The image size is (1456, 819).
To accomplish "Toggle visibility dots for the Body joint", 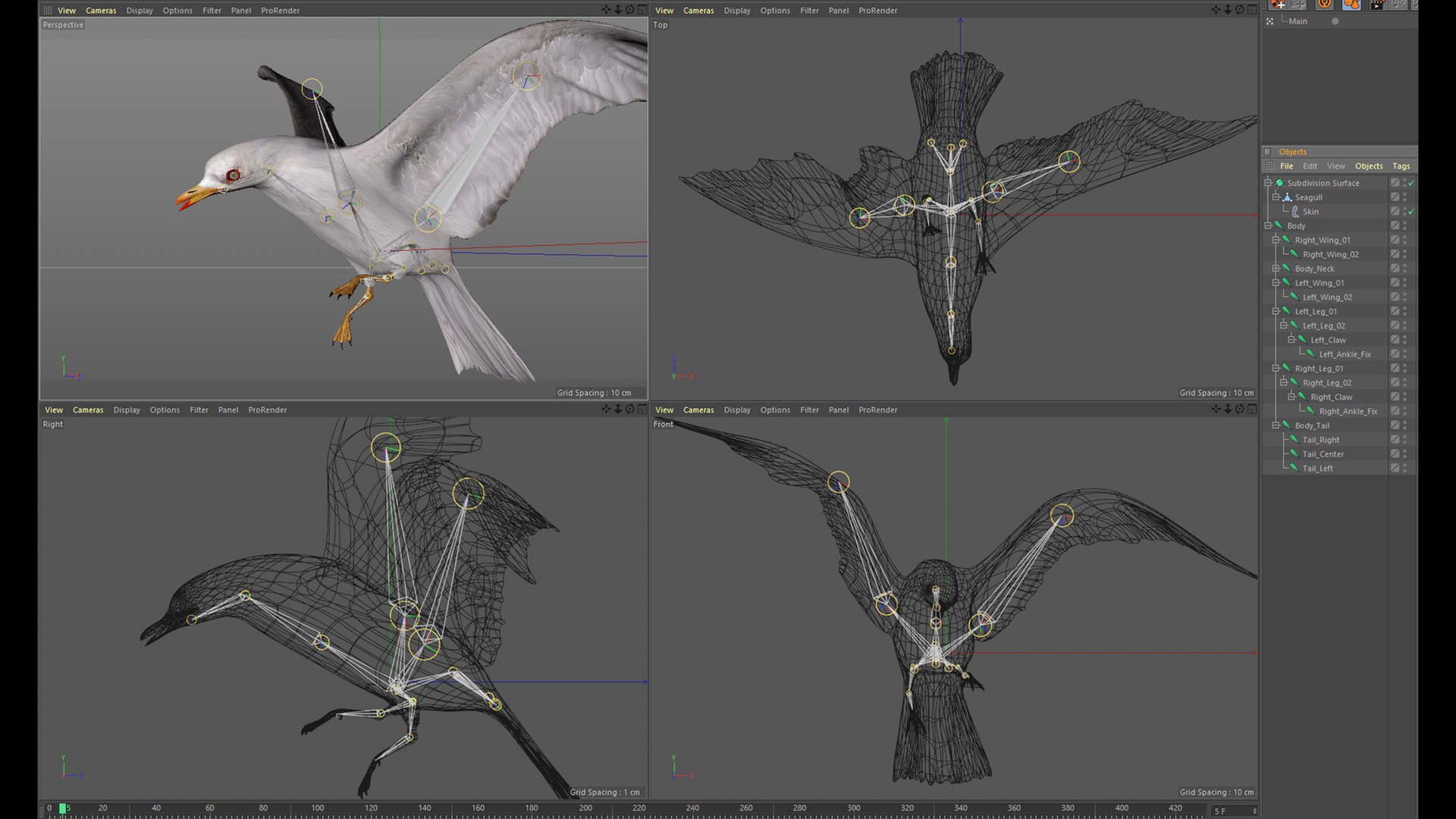I will [x=1404, y=226].
